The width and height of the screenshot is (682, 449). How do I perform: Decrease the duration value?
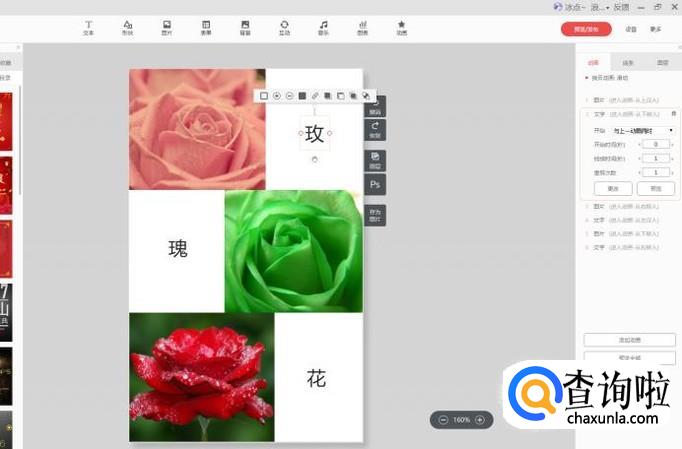click(x=639, y=159)
